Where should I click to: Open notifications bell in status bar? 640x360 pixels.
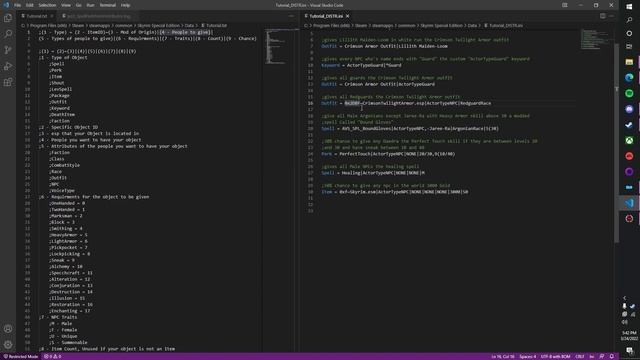611,356
